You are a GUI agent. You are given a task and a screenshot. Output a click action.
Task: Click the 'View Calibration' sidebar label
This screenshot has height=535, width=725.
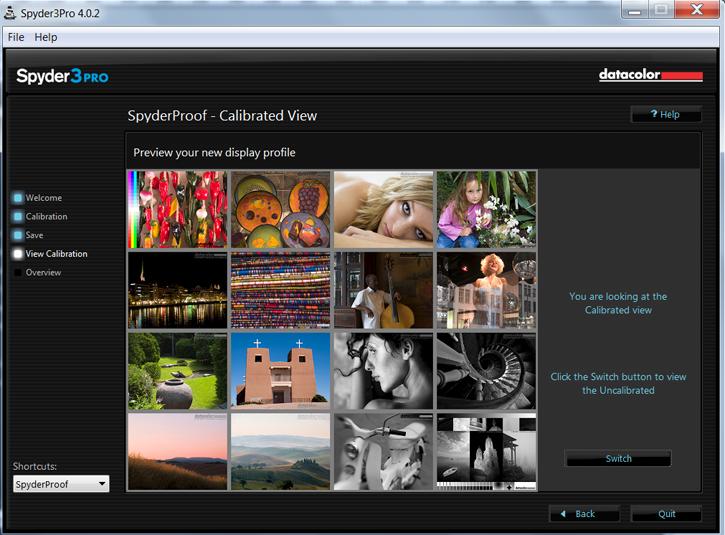(x=56, y=254)
